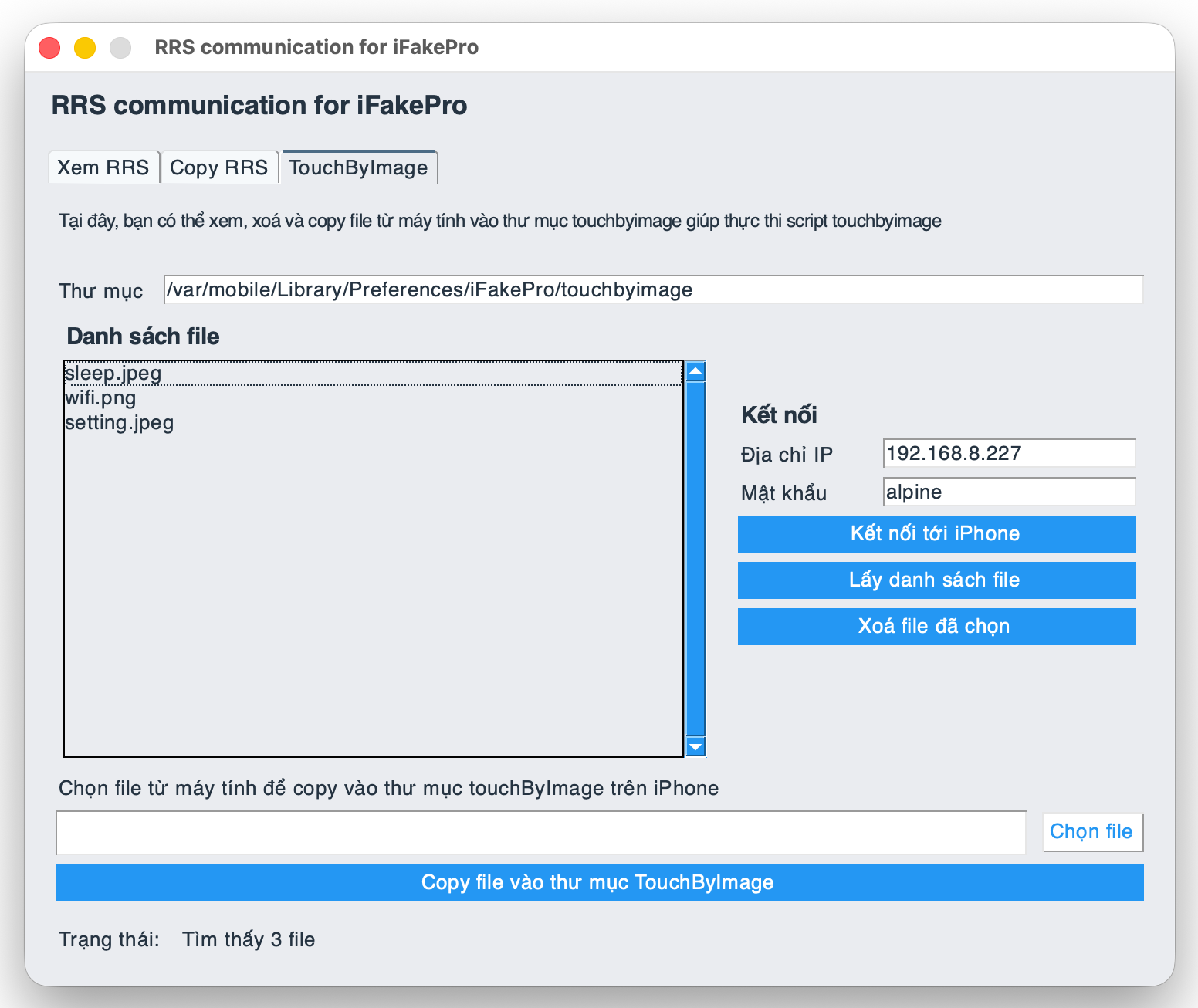Click the empty file path input field
Image resolution: width=1198 pixels, height=1008 pixels.
541,833
